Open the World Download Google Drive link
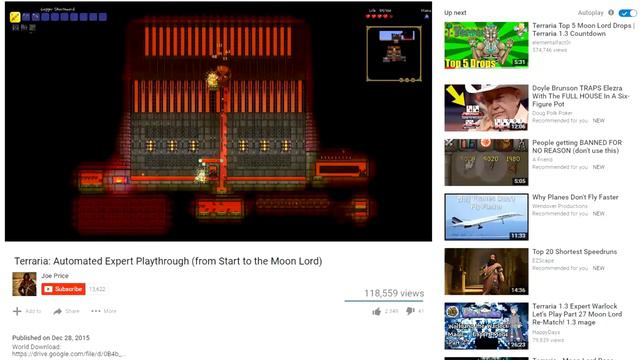 pyautogui.click(x=68, y=354)
